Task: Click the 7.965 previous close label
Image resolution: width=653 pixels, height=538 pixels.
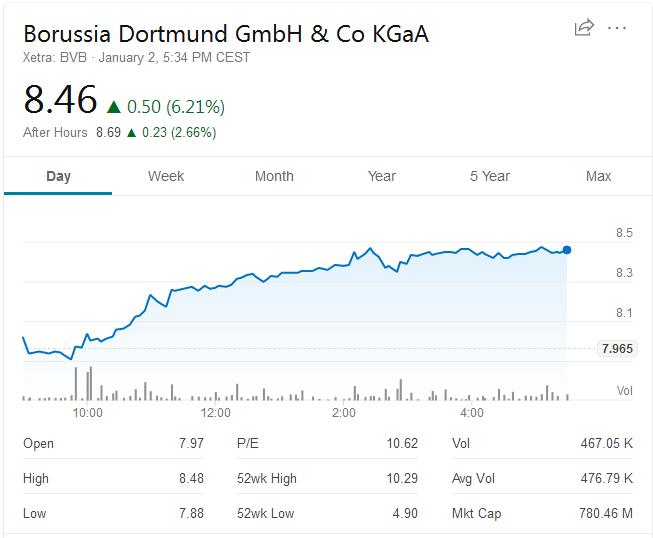Action: click(x=617, y=349)
